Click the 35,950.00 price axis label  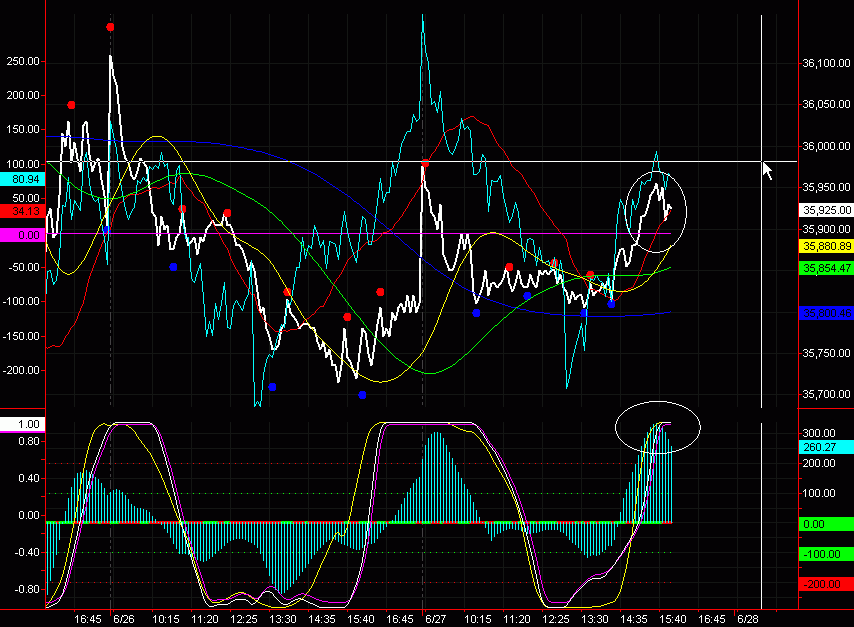point(826,187)
